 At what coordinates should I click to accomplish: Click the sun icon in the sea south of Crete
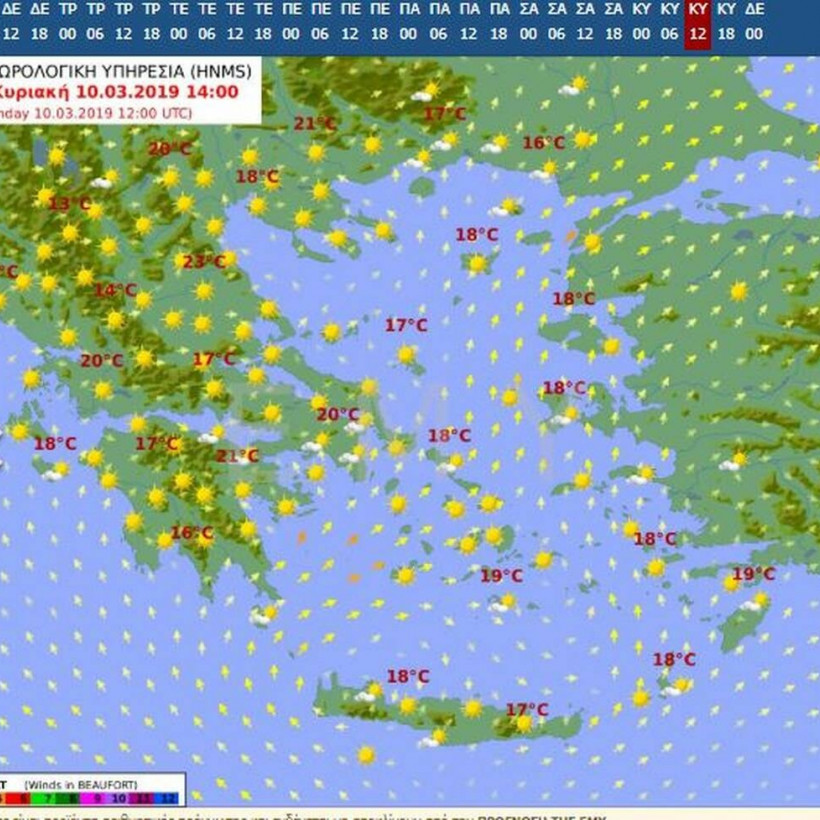(366, 755)
